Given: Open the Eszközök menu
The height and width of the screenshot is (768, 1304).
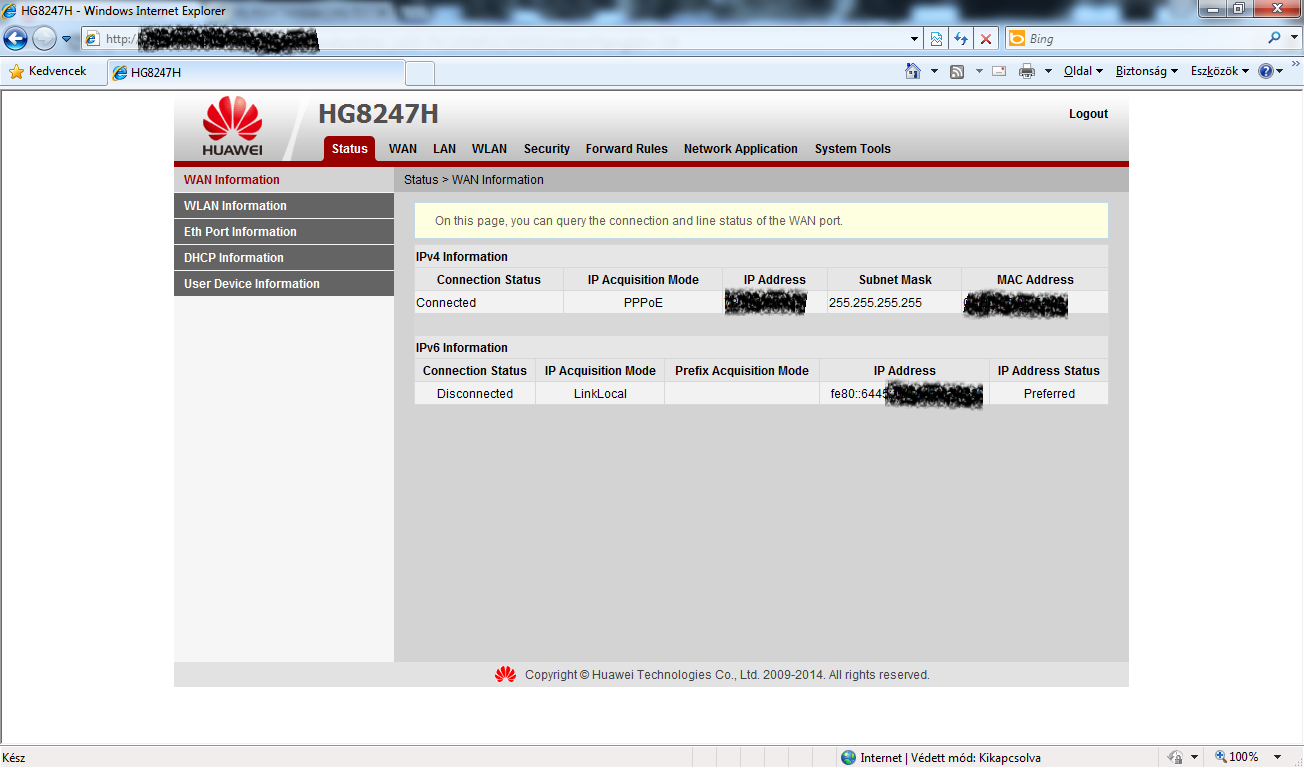Looking at the screenshot, I should coord(1219,71).
